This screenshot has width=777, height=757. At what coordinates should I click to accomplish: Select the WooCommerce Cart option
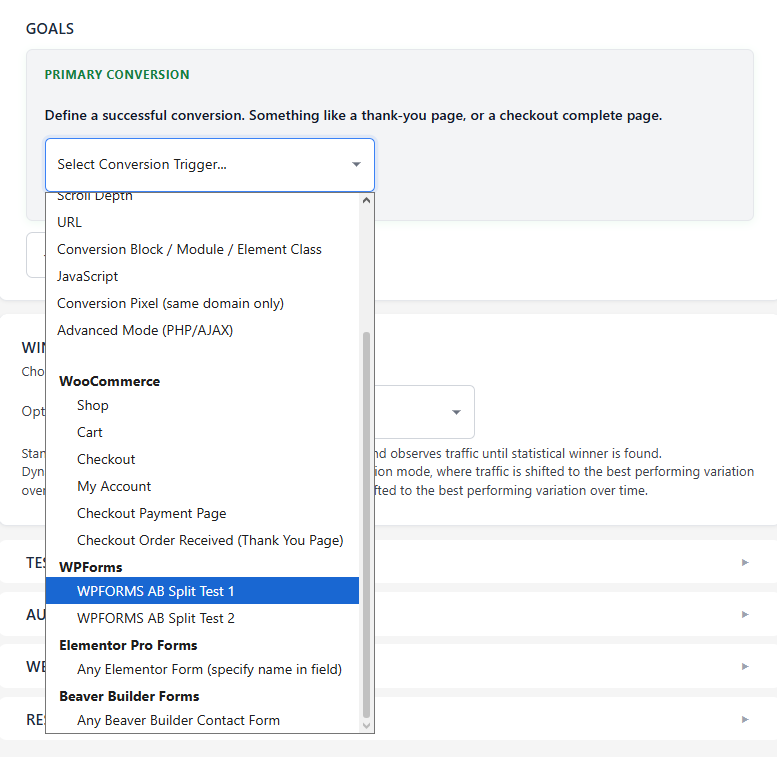pyautogui.click(x=202, y=433)
